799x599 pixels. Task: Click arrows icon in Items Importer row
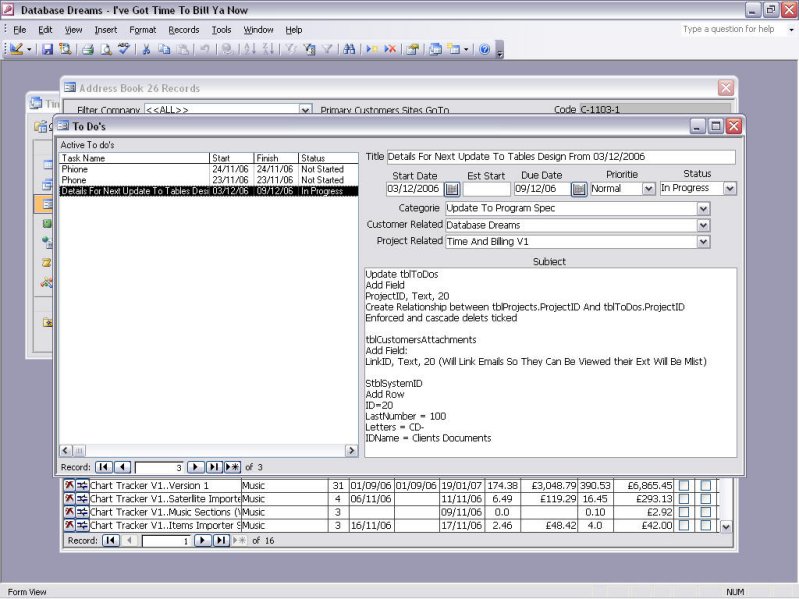[x=82, y=525]
